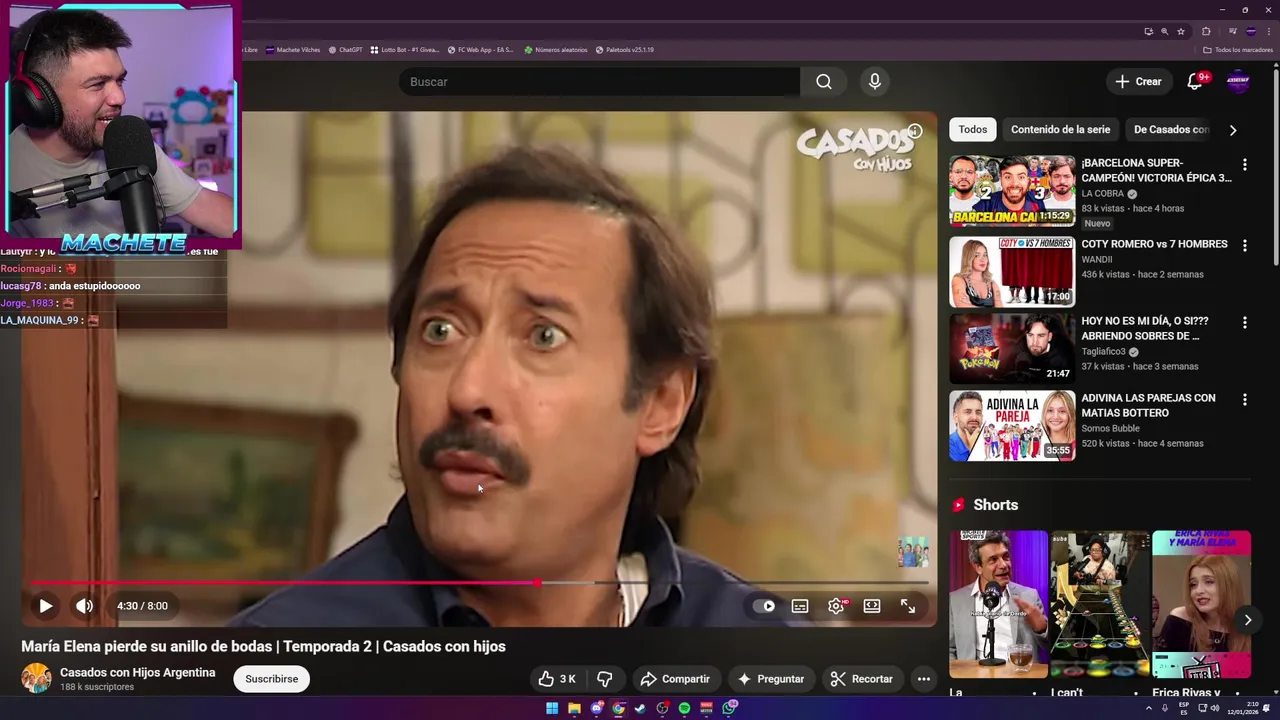
Task: Show hidden system tray icons
Action: pos(1149,708)
